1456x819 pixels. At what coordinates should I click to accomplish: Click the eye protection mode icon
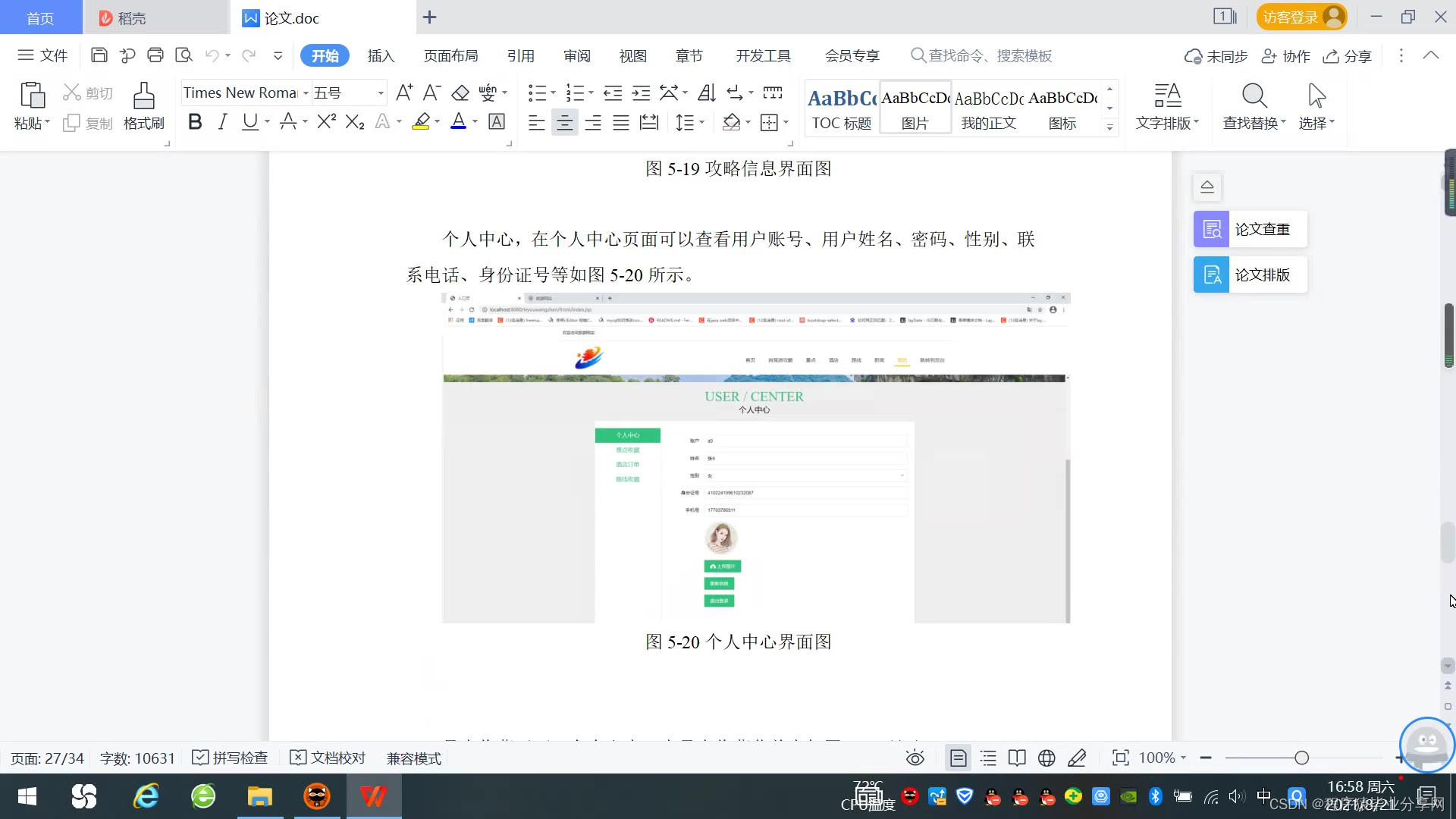915,758
